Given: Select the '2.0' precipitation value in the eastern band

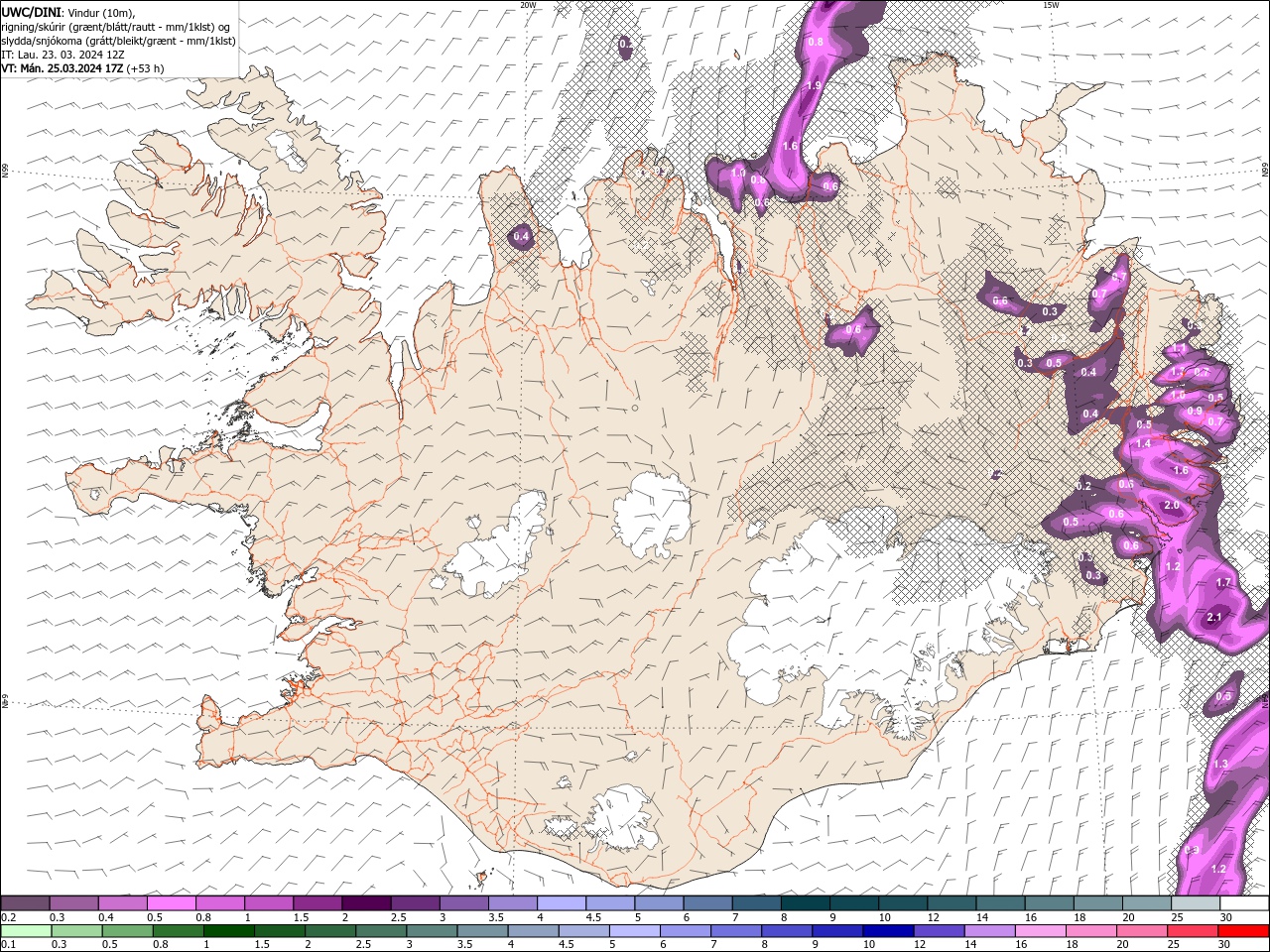Looking at the screenshot, I should click(x=1171, y=506).
